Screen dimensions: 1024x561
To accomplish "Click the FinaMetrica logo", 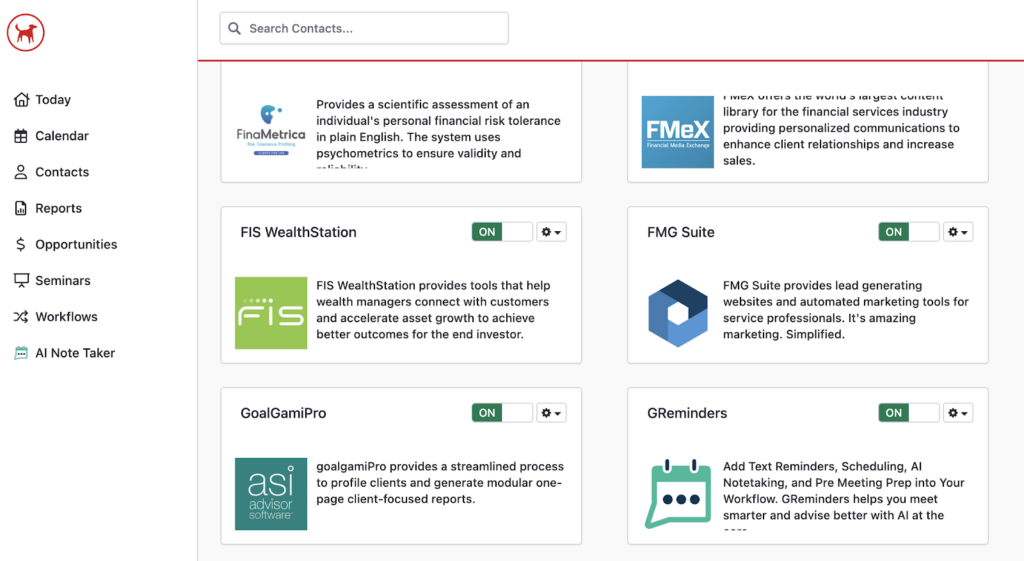I will (x=271, y=130).
